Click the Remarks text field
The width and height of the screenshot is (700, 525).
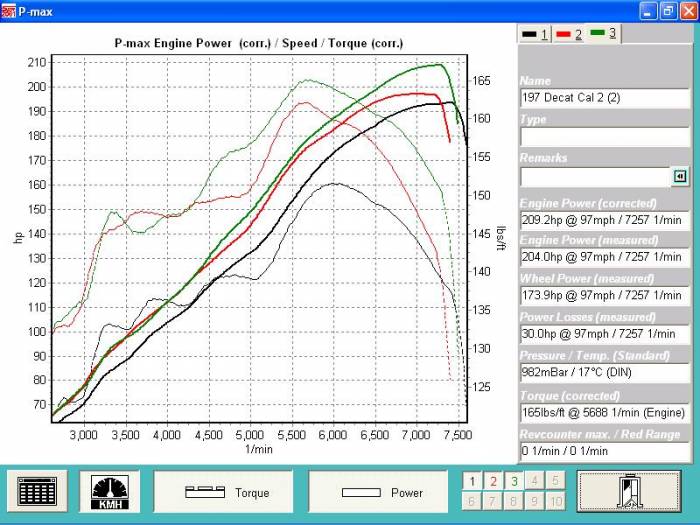[x=594, y=176]
